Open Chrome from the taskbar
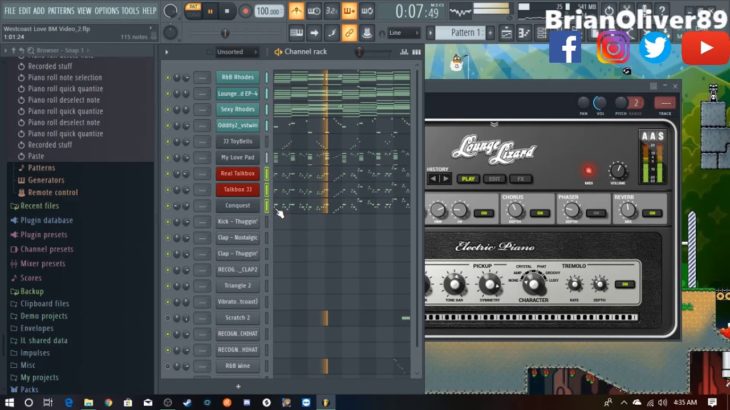Viewport: 730px width, 410px height. 108,403
